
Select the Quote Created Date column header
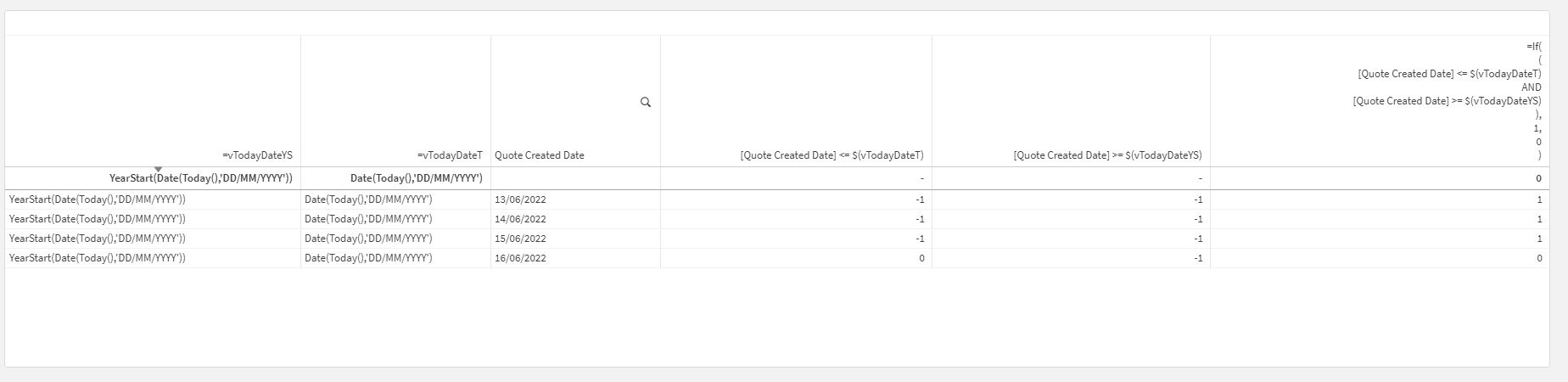click(540, 155)
